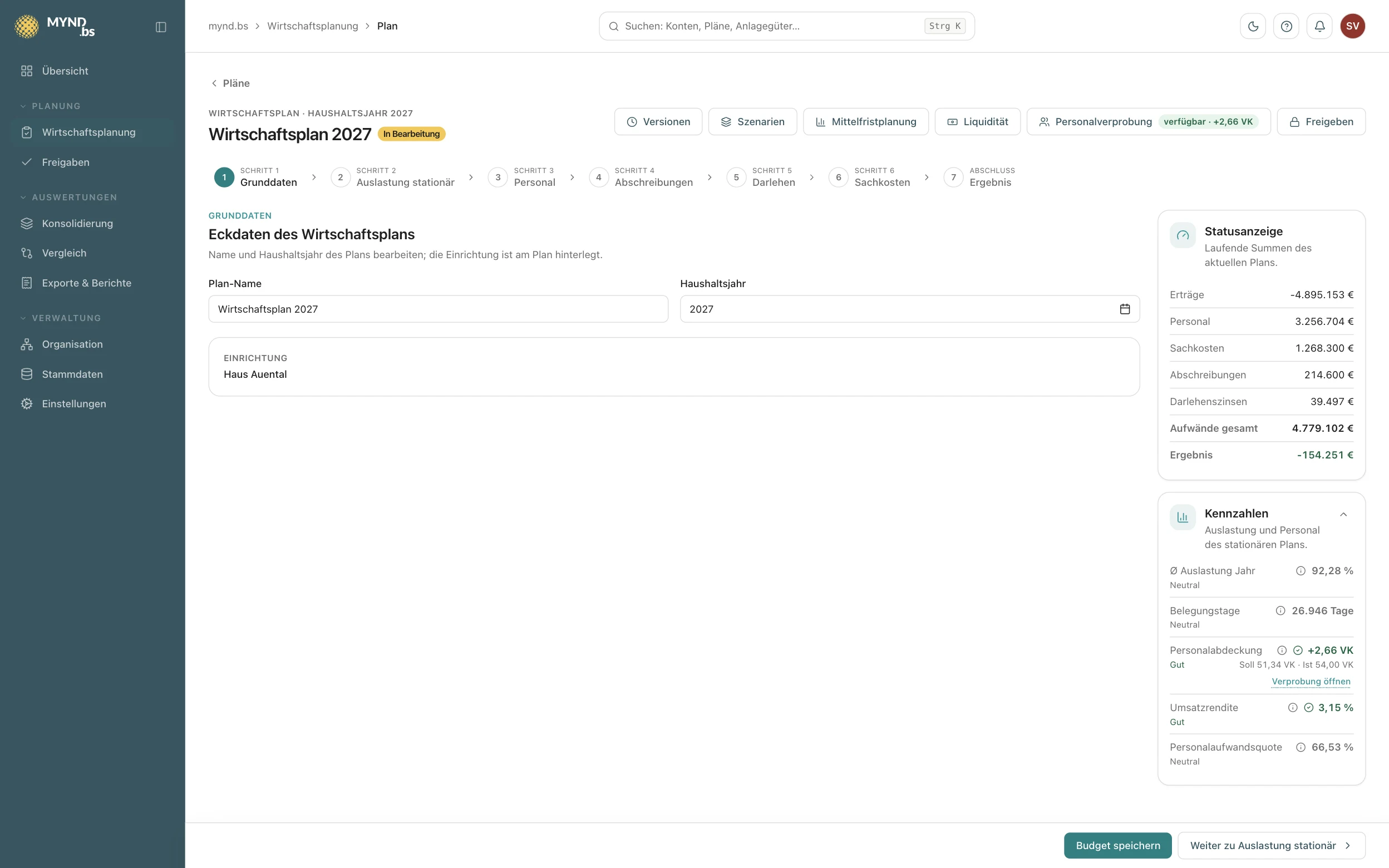The image size is (1389, 868).
Task: Go to step 3 Personal
Action: tap(522, 177)
